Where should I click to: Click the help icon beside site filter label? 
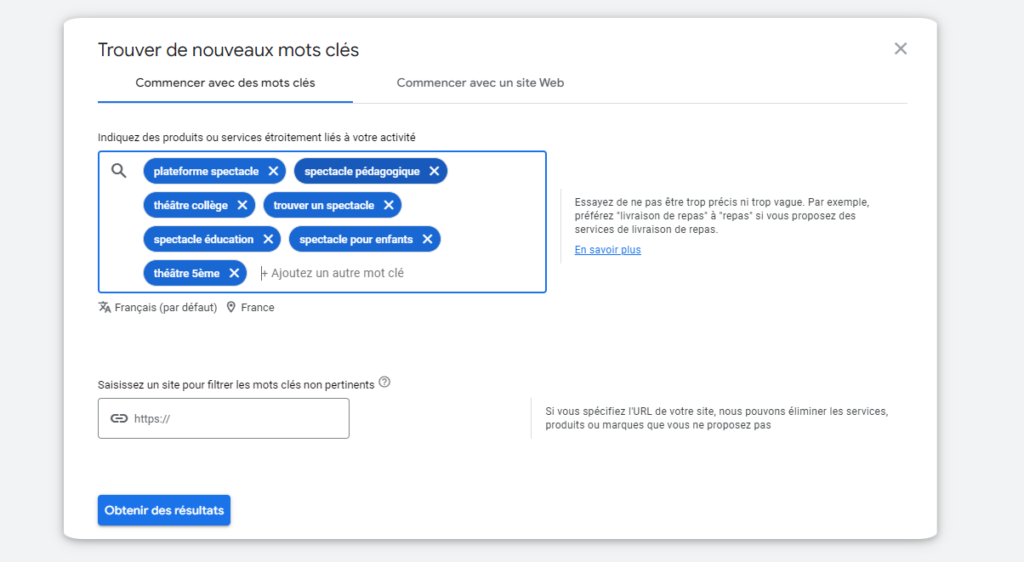[384, 382]
